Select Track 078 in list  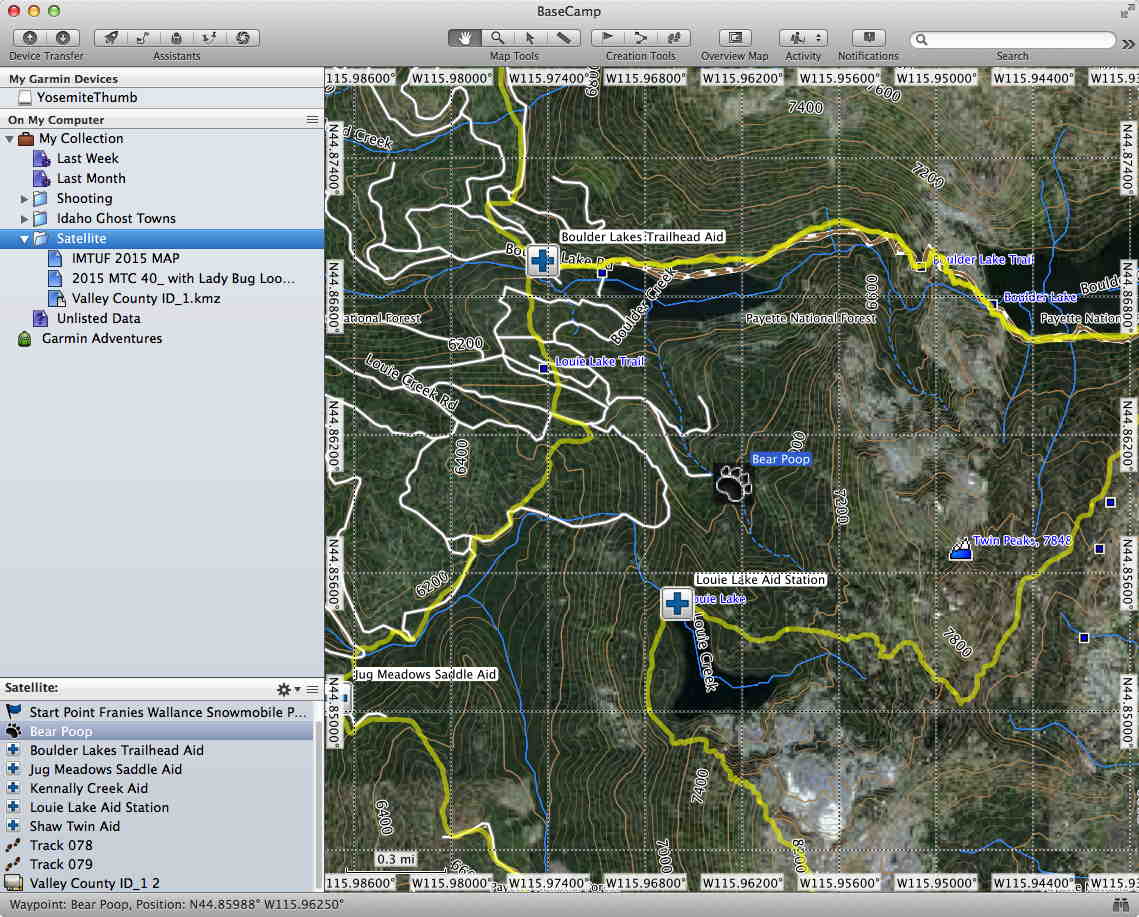coord(158,845)
